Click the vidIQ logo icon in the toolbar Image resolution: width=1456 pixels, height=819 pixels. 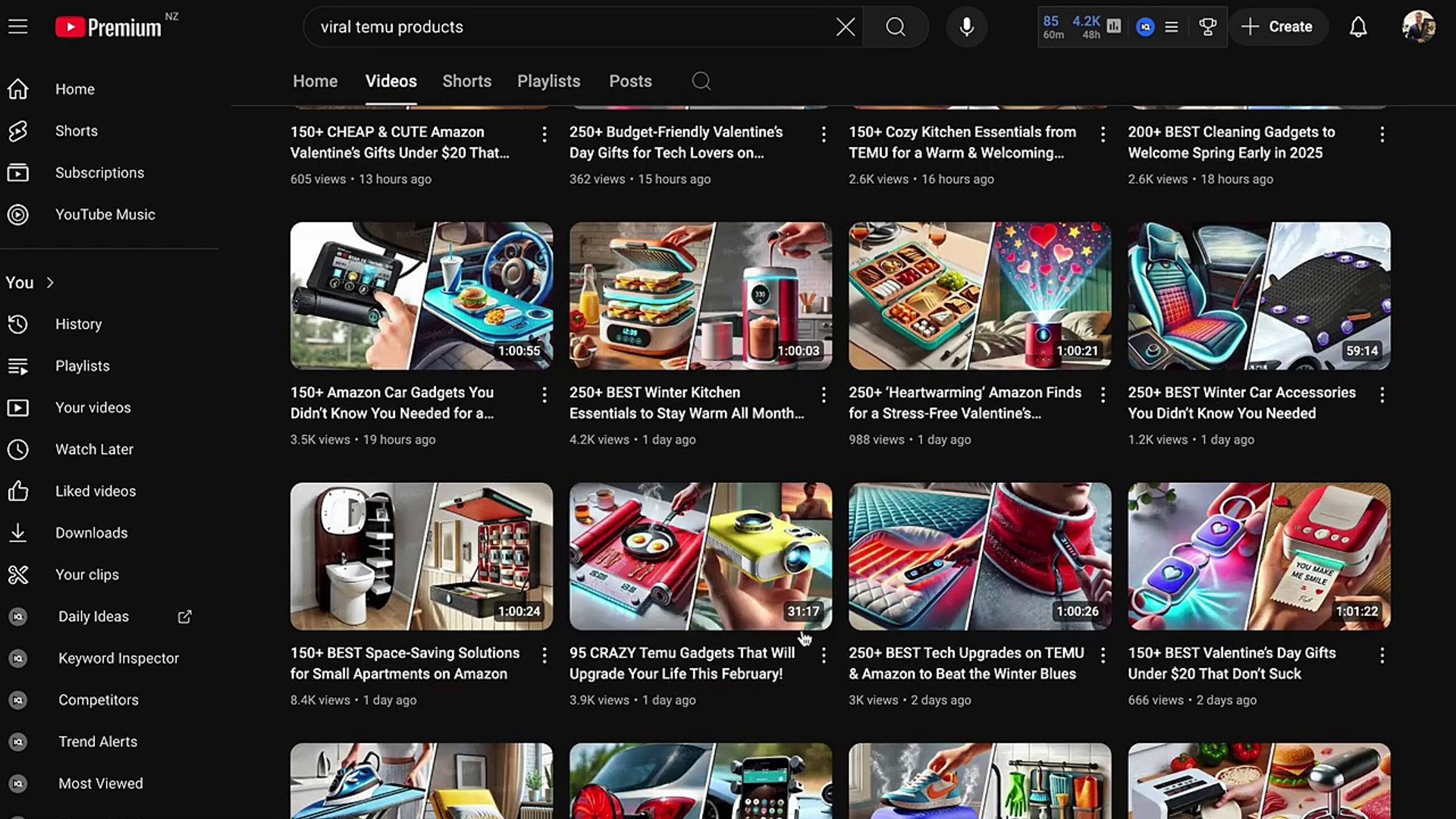(1145, 27)
